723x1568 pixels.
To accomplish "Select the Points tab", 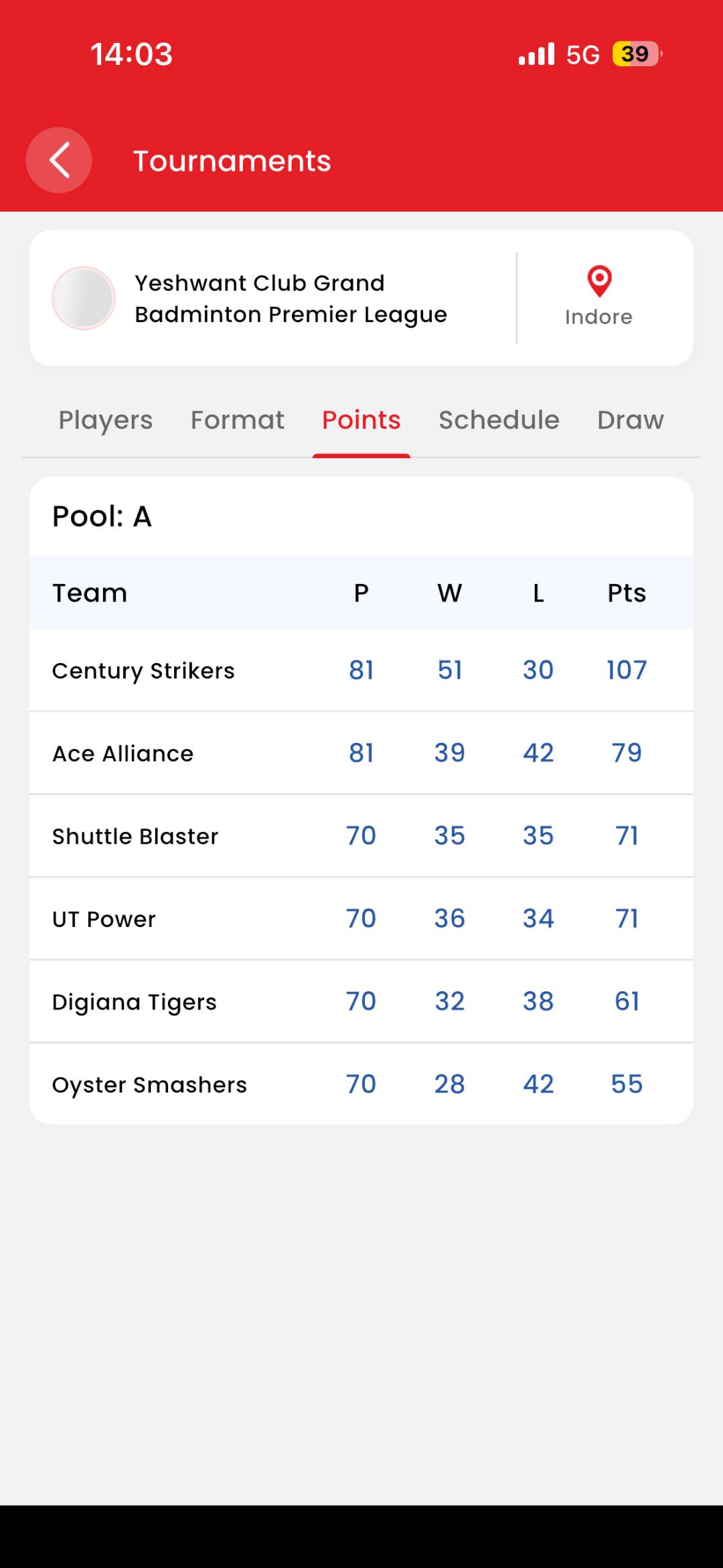I will 361,420.
